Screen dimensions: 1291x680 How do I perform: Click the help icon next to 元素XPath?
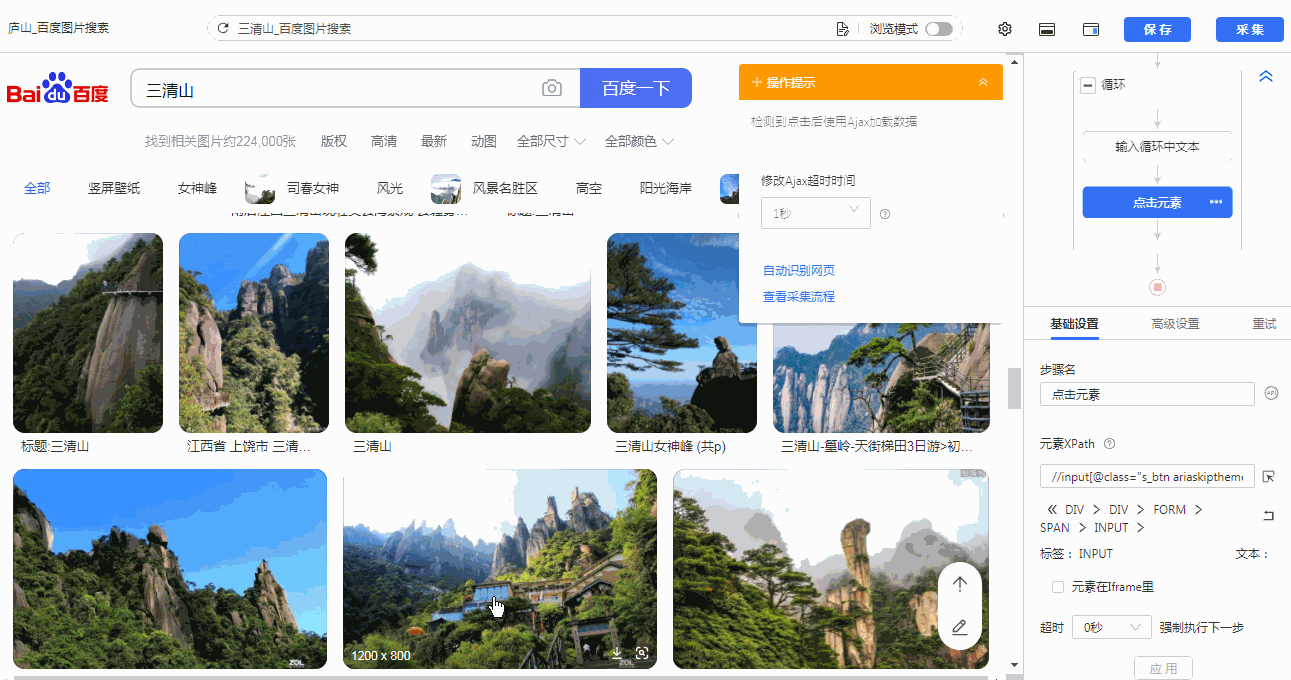1109,444
